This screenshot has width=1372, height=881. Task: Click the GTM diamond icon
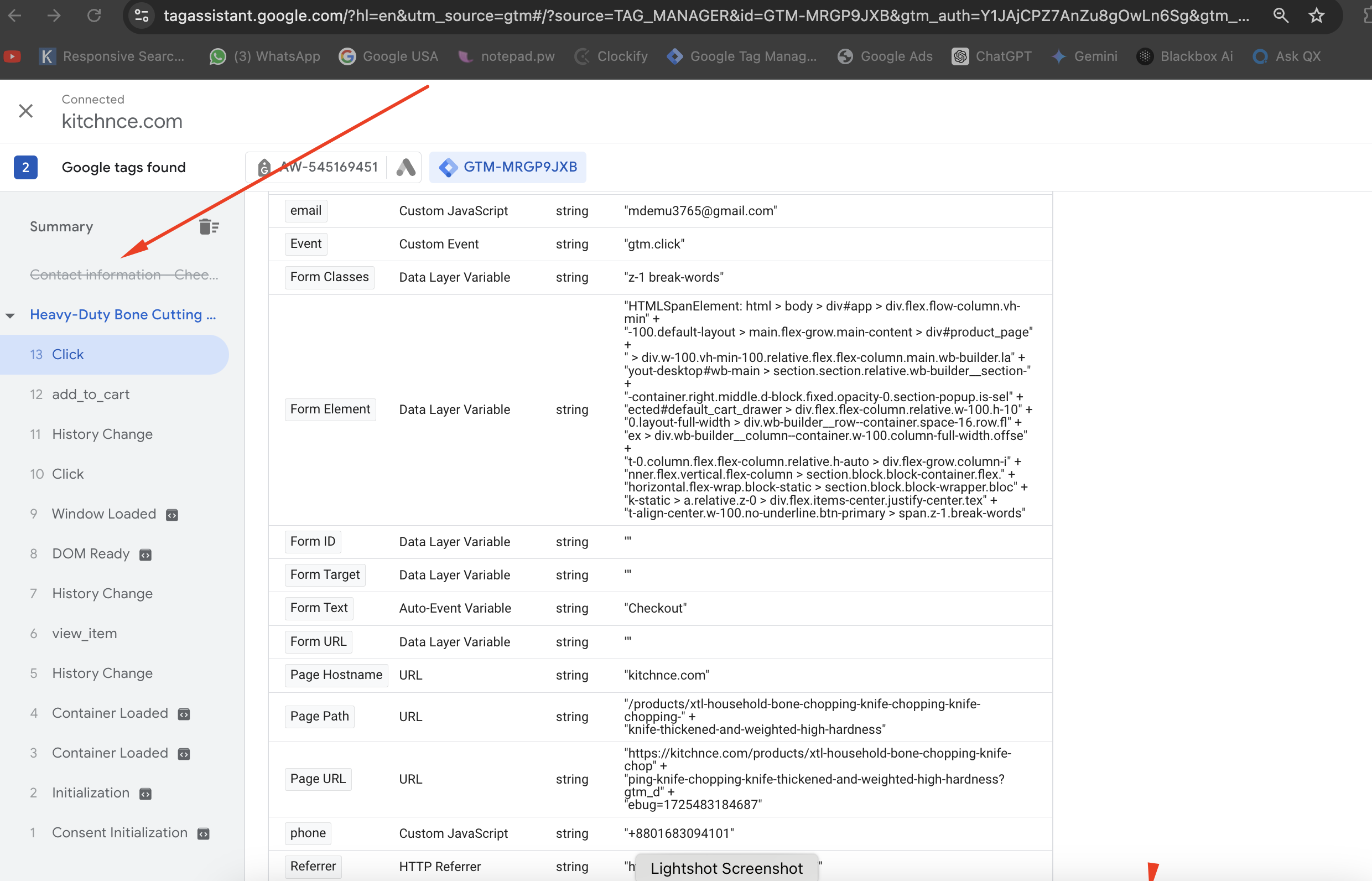(448, 167)
